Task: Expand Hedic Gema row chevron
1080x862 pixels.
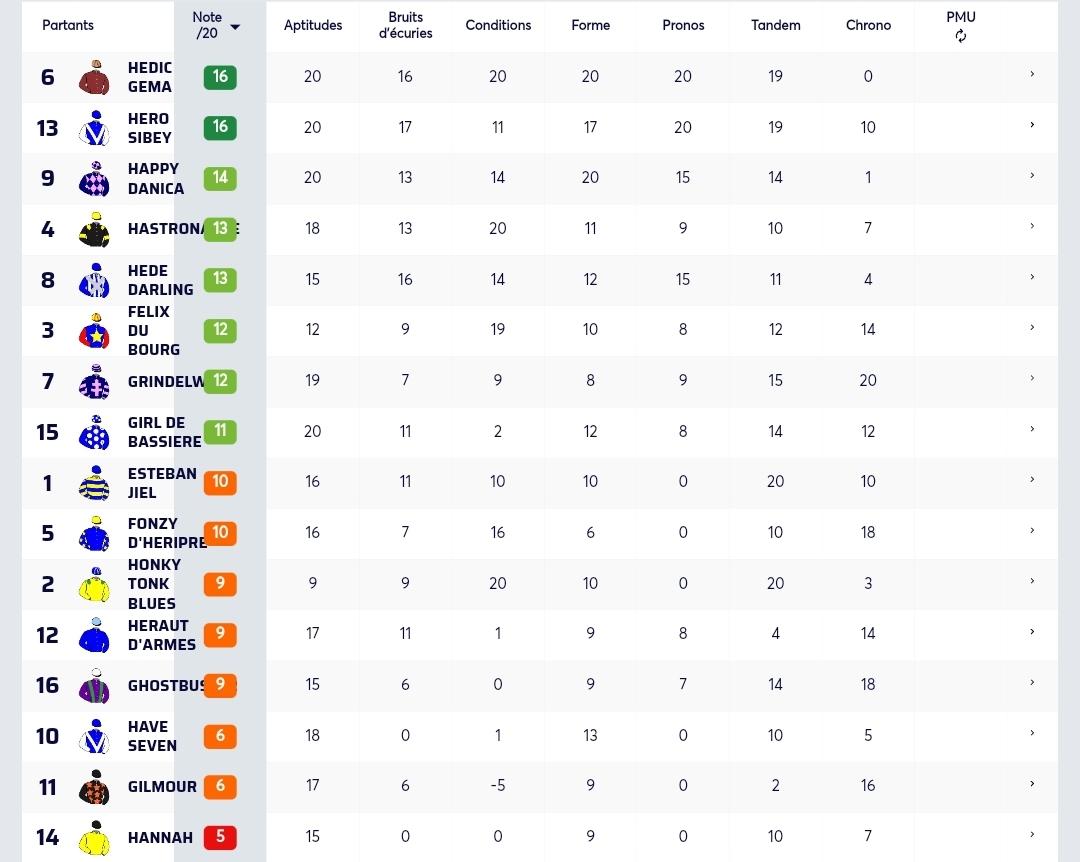Action: [1032, 74]
